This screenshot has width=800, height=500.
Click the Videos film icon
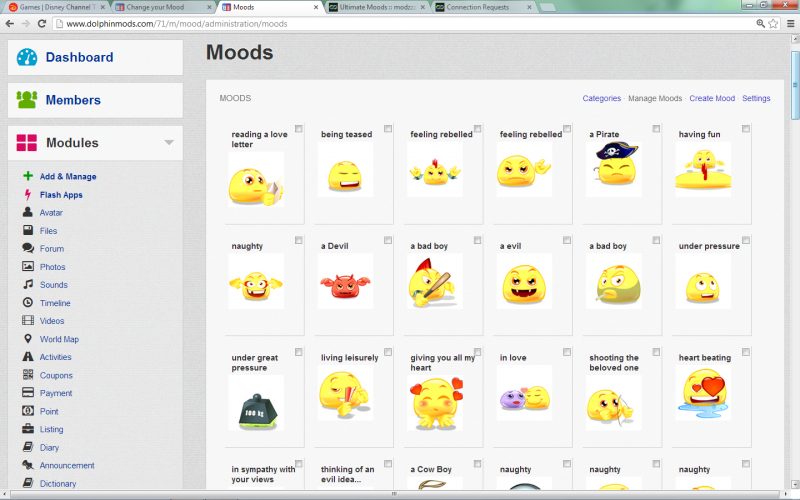tap(28, 320)
